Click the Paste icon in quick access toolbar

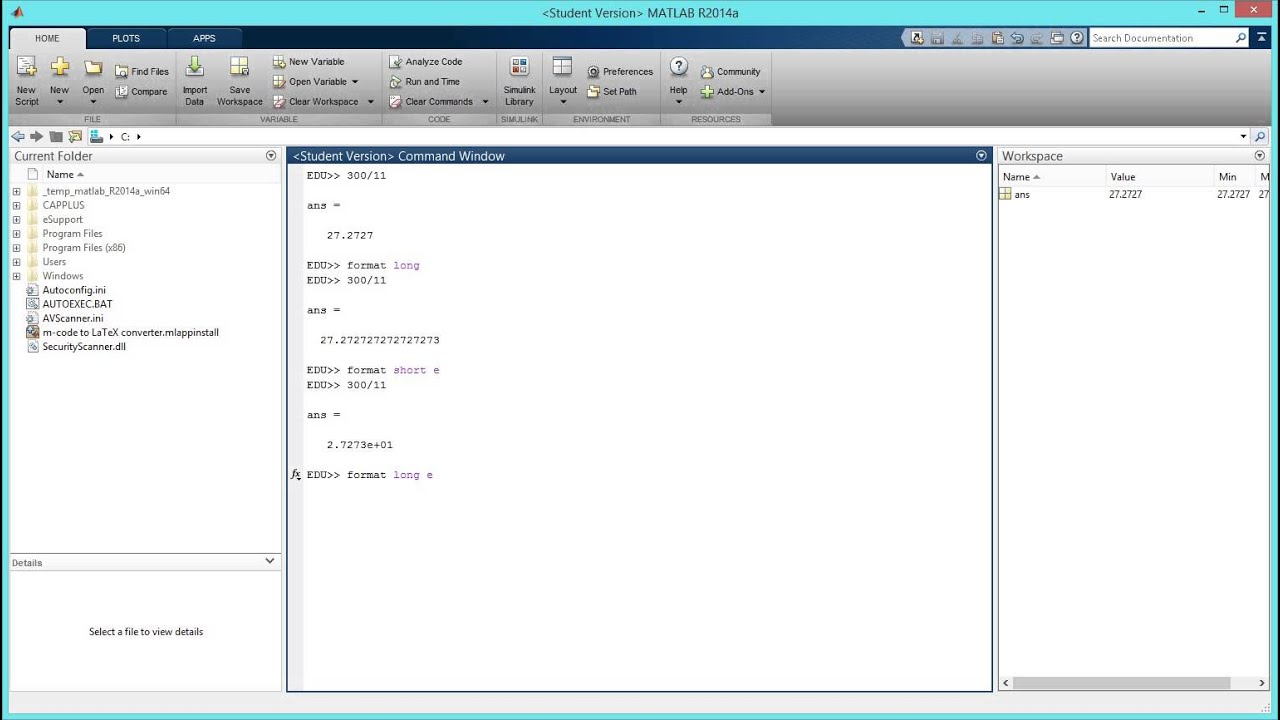coord(999,38)
